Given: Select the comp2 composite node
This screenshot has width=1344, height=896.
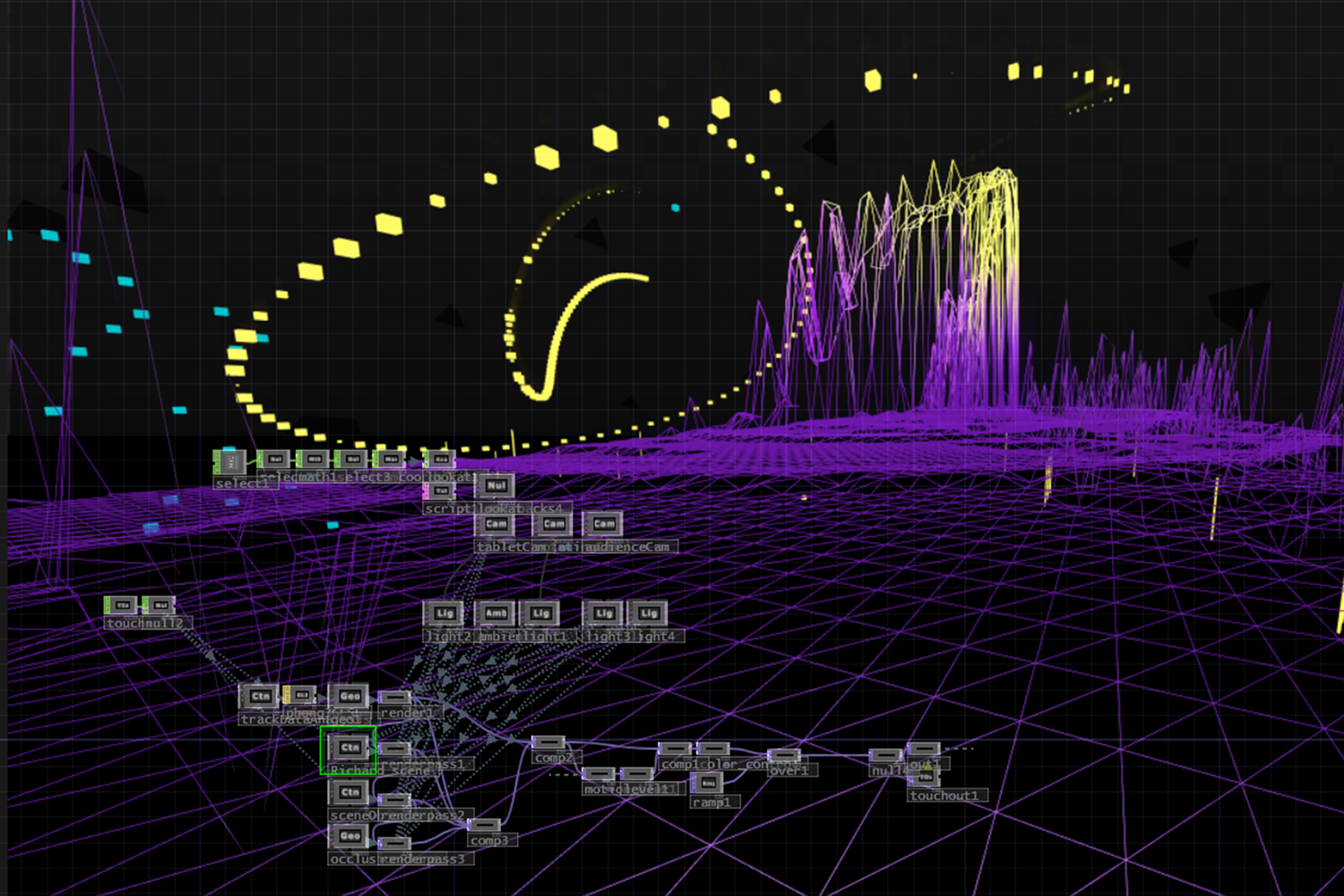Looking at the screenshot, I should tap(547, 743).
